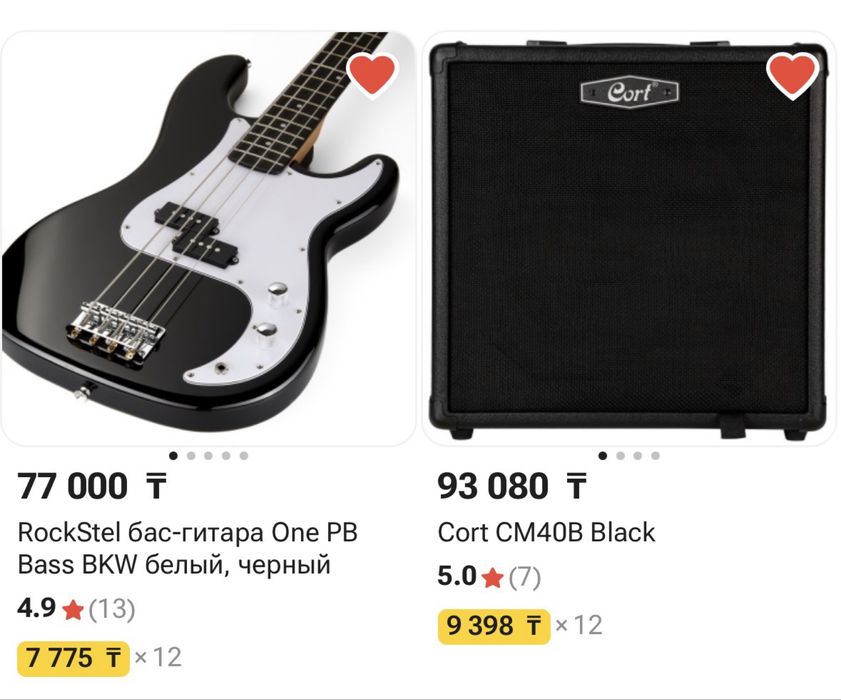This screenshot has height=700, width=841.
Task: Click the 77 000 ₸ price
Action: [92, 487]
